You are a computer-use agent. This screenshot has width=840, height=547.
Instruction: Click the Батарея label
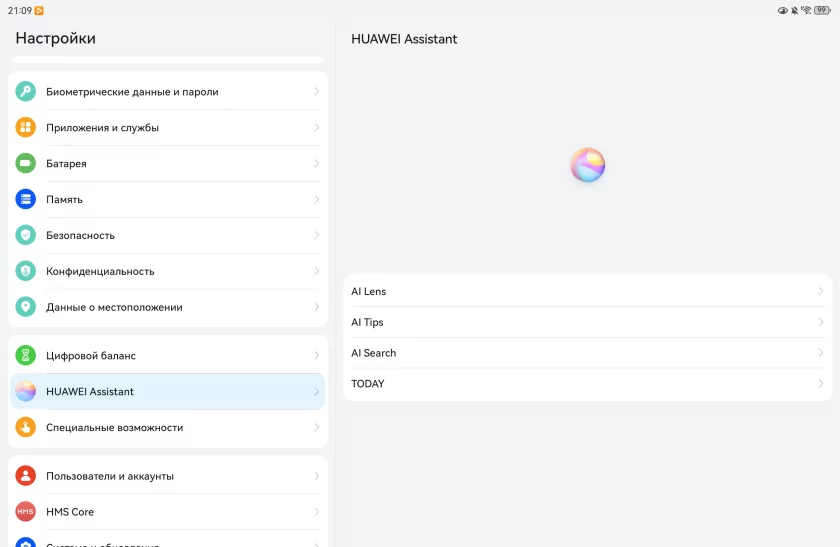coord(66,163)
